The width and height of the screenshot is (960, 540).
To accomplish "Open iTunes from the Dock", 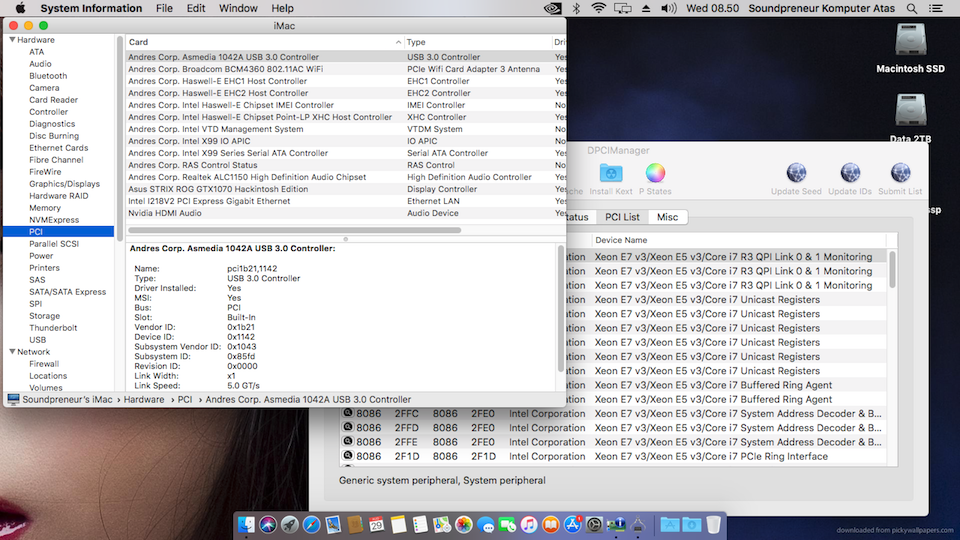I will coord(529,525).
